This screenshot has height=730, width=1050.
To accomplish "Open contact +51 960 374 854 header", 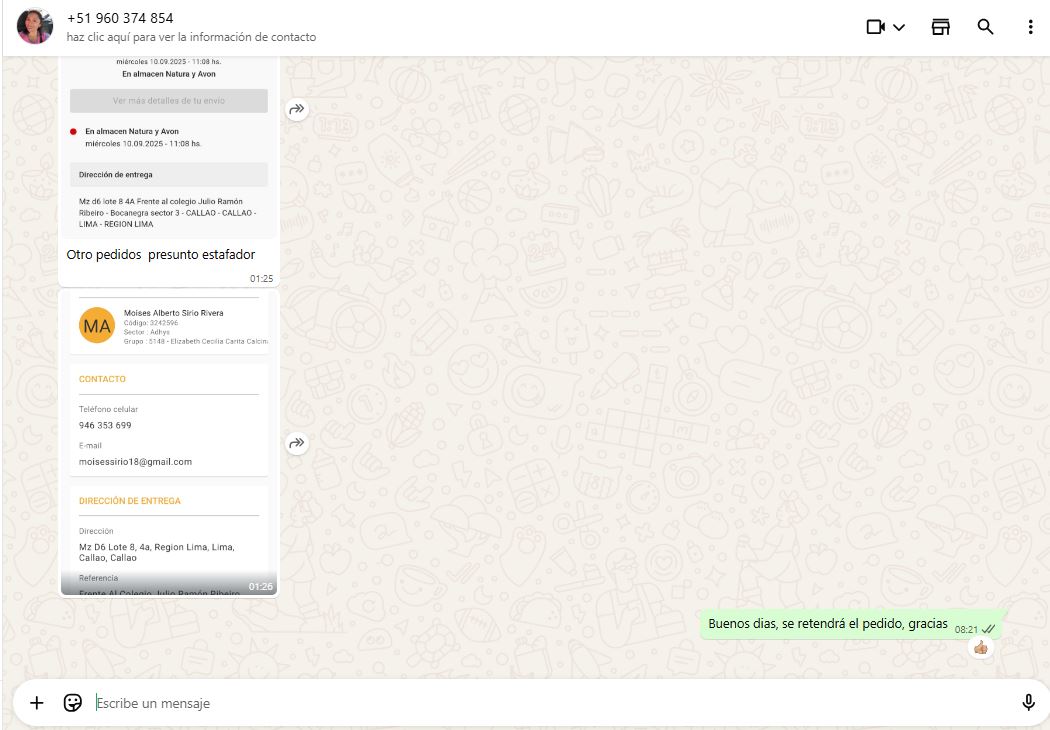I will (120, 18).
